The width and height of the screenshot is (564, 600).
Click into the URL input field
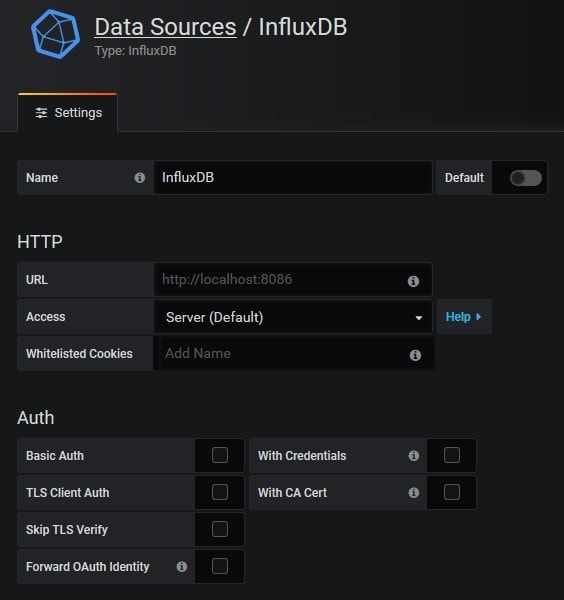click(293, 280)
